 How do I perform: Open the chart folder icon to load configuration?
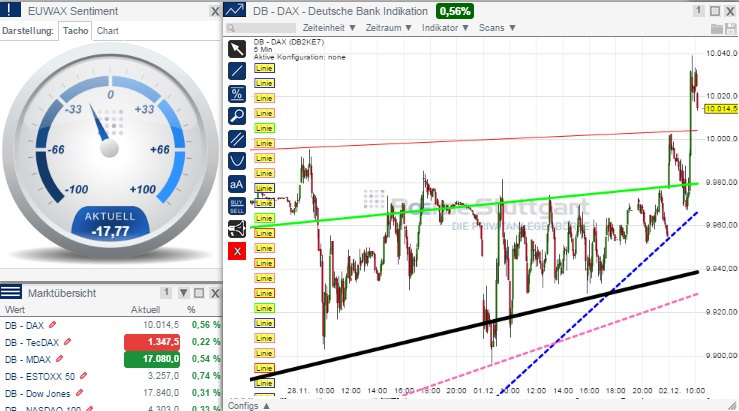(x=716, y=29)
